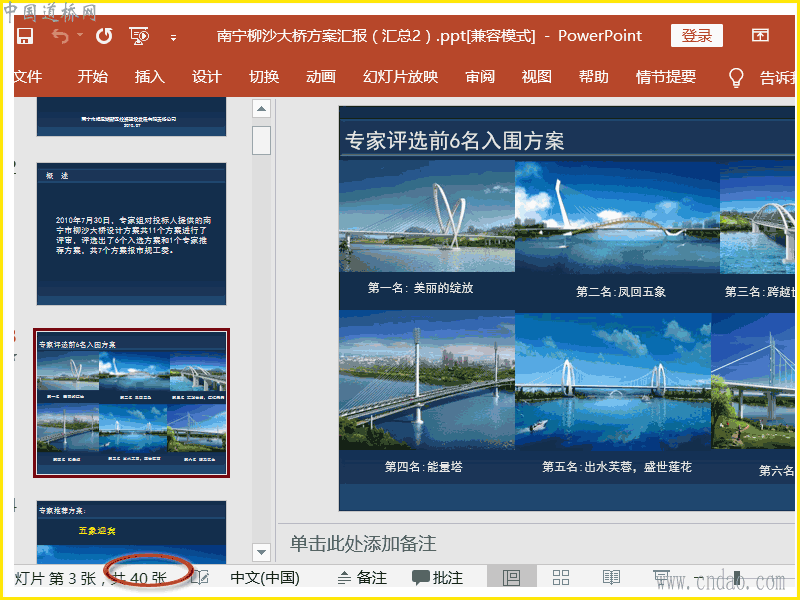
Task: Toggle the Comments pane (批注)
Action: coord(438,578)
